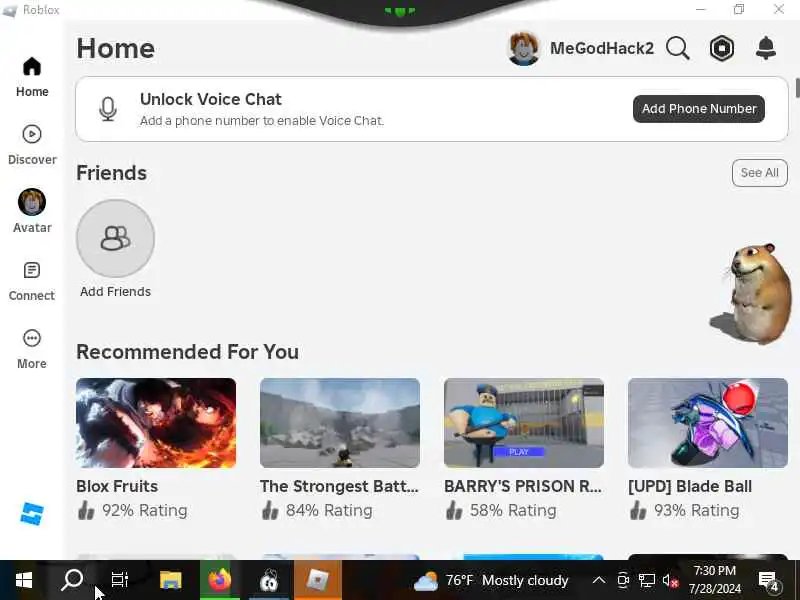Open the More menu
The image size is (800, 600).
[x=32, y=349]
